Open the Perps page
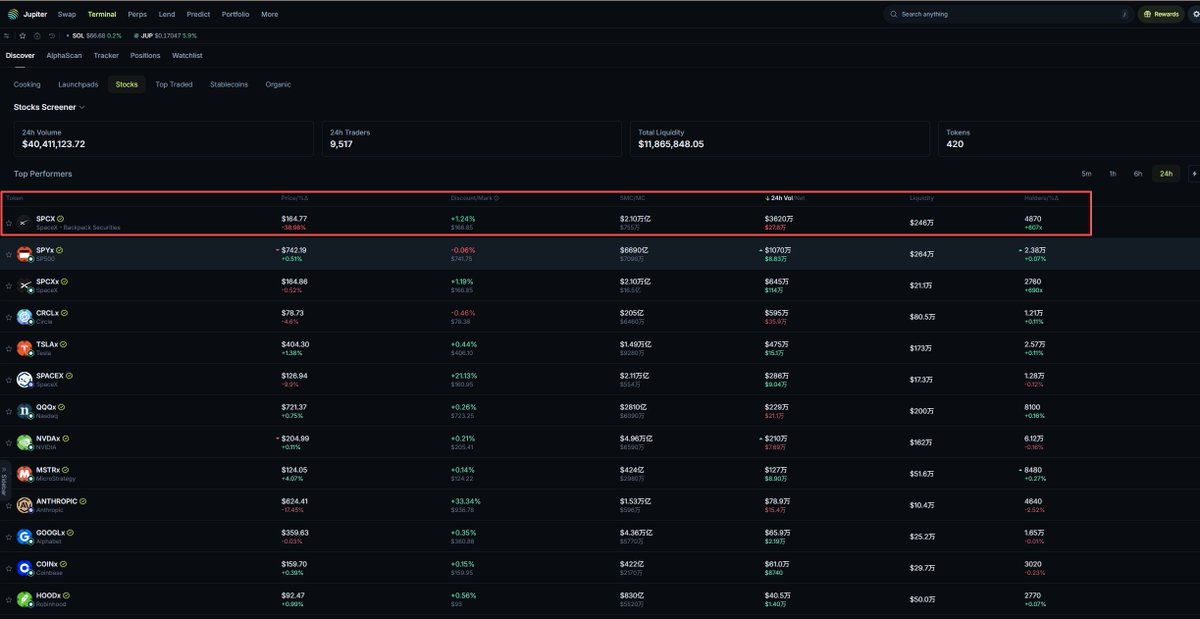 [136, 14]
